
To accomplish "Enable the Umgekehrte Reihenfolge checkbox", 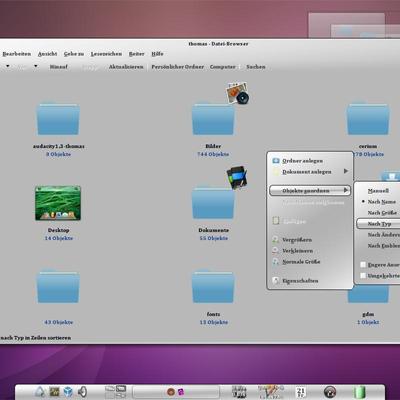I will coord(363,276).
